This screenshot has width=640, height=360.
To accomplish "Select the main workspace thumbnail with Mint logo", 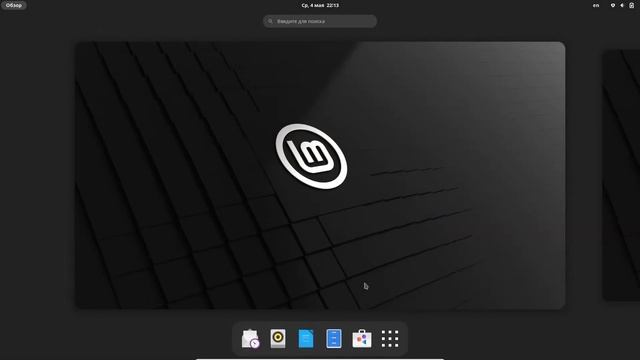I will (x=320, y=175).
